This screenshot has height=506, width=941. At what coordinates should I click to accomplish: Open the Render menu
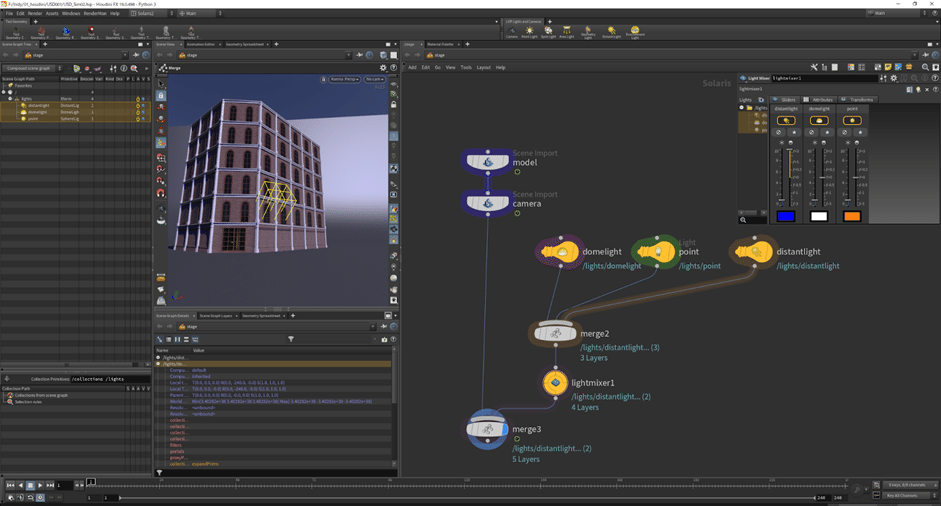click(x=35, y=13)
